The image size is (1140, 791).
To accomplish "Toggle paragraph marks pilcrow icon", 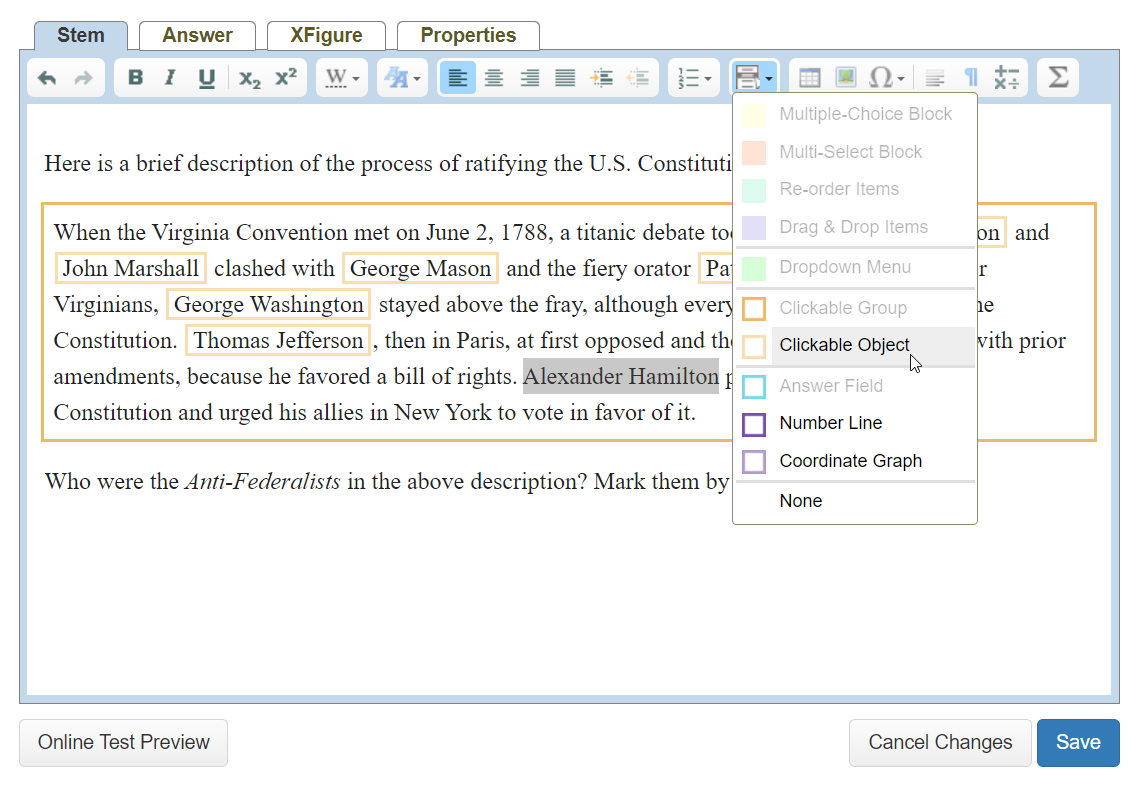I will pyautogui.click(x=971, y=78).
